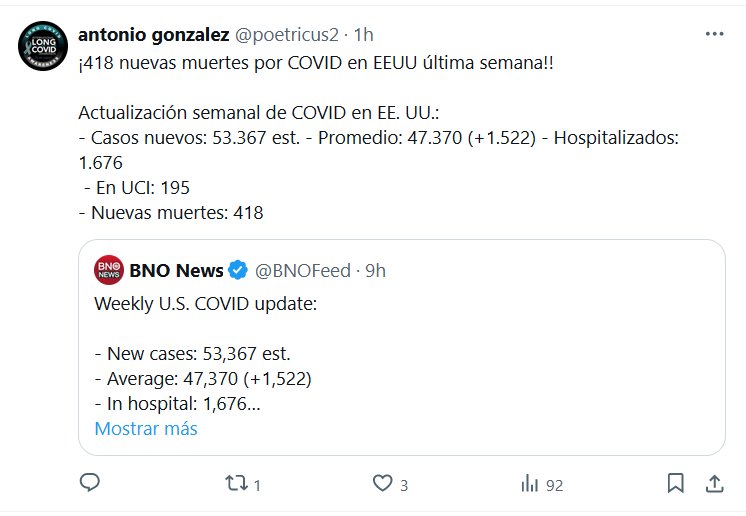
Task: Click the blue verified badge next to BNO News
Action: [x=239, y=270]
